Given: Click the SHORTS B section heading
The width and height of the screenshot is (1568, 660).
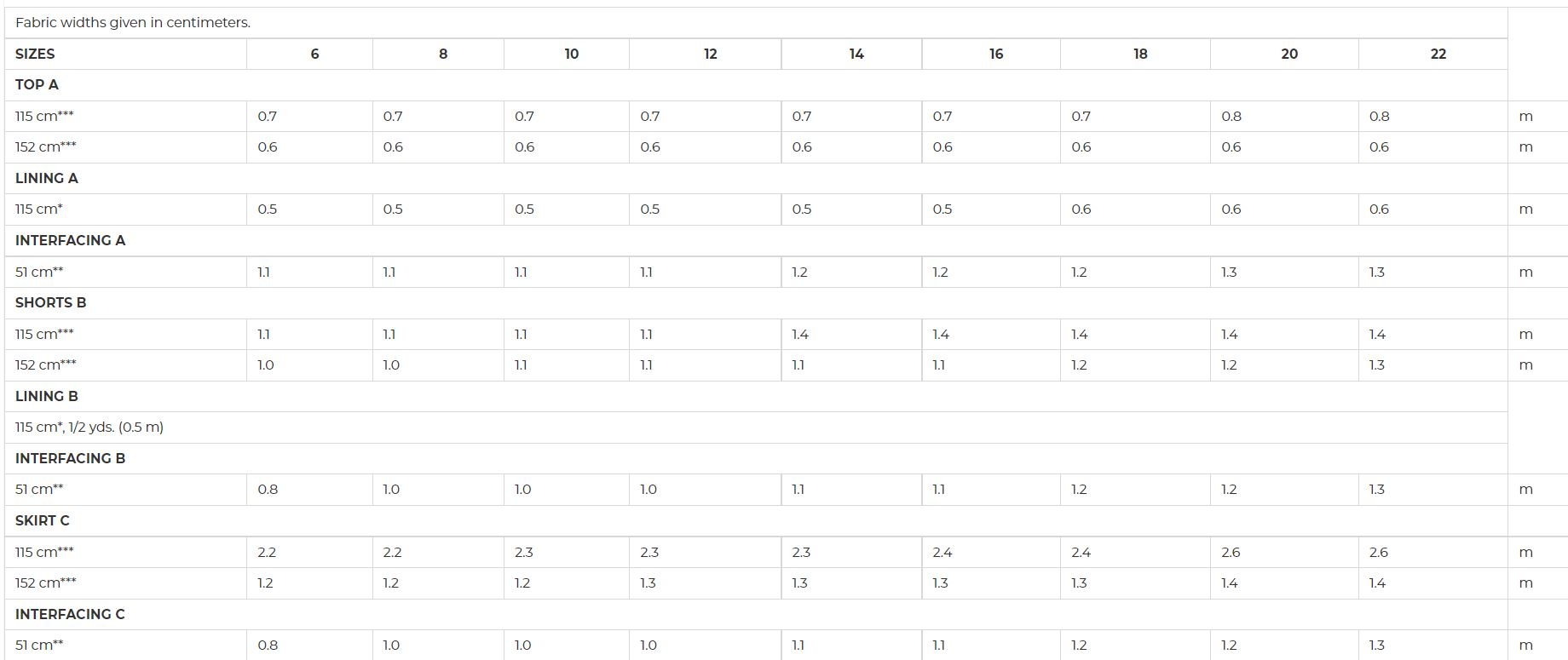Looking at the screenshot, I should (x=50, y=302).
